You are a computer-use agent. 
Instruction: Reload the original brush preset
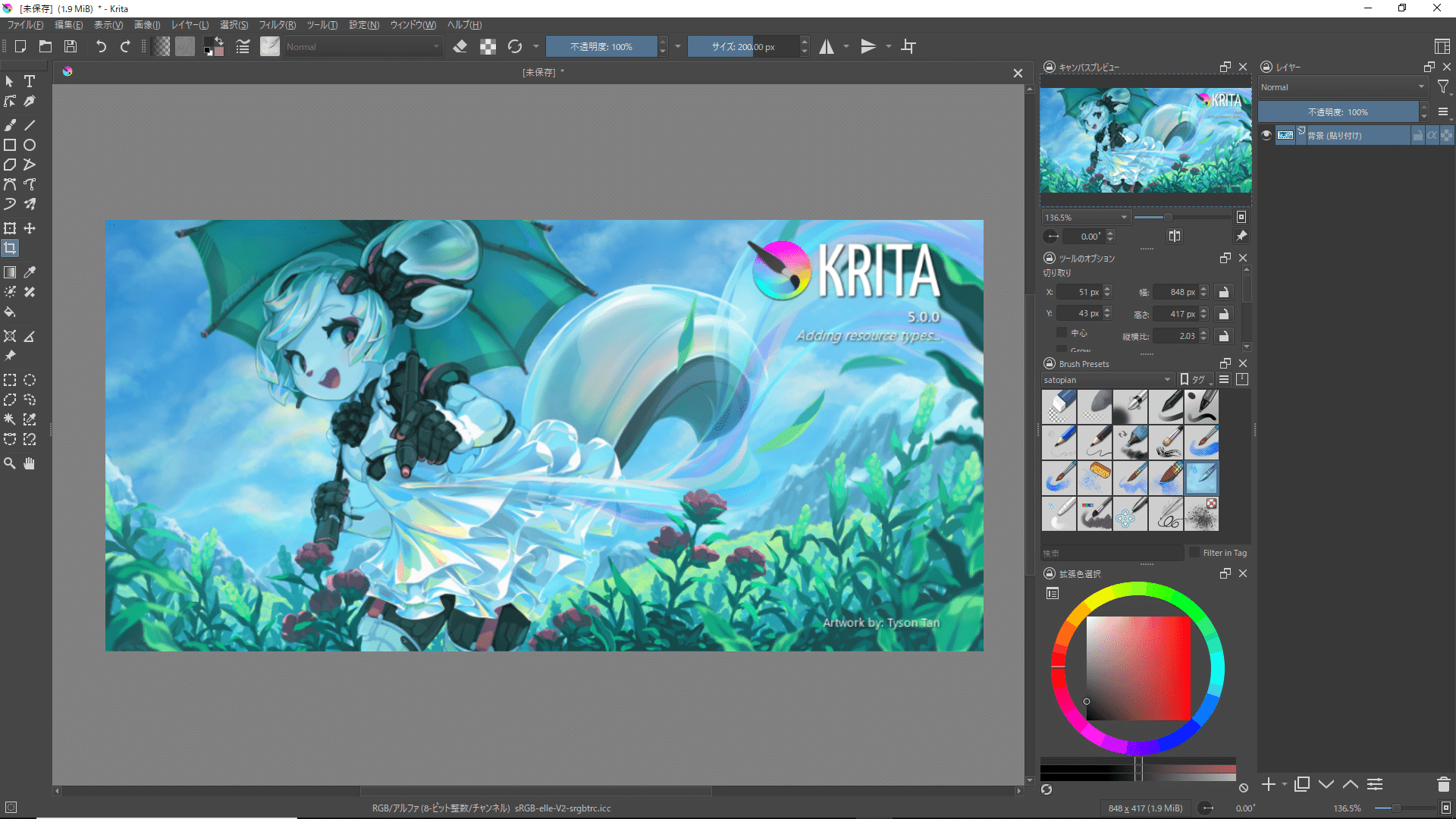pos(515,46)
